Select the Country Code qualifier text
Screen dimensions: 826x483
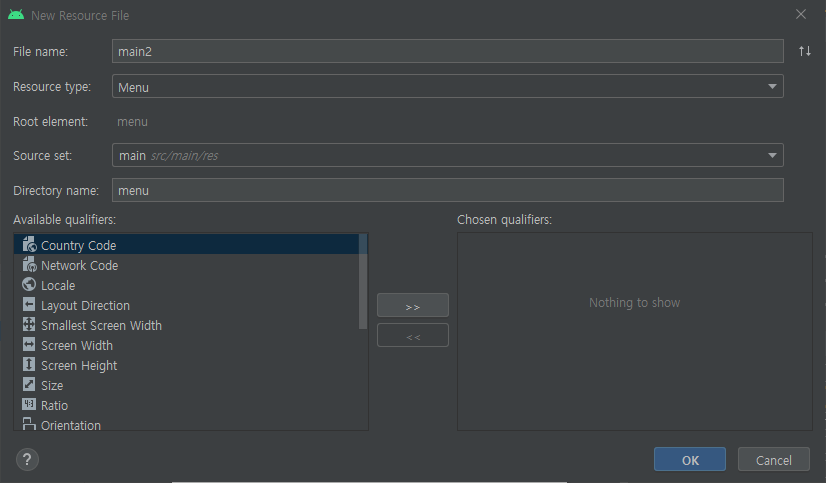point(78,245)
